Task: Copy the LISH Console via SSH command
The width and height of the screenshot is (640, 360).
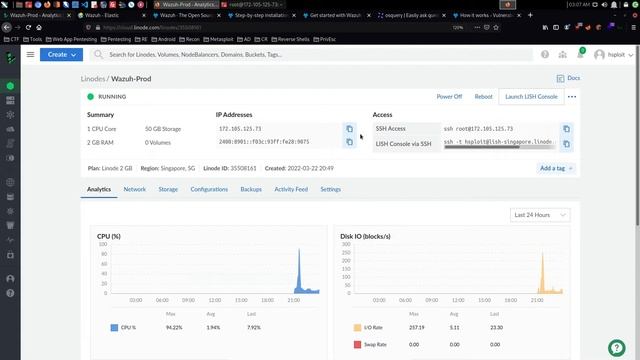Action: tap(566, 144)
